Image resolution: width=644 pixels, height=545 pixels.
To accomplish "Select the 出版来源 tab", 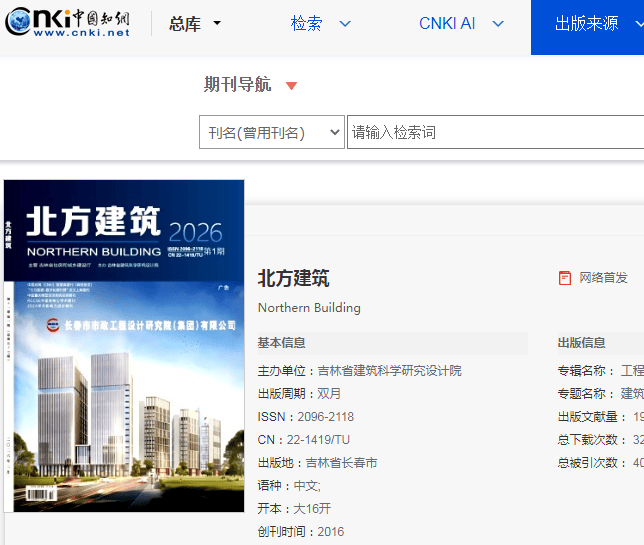I will pos(587,28).
